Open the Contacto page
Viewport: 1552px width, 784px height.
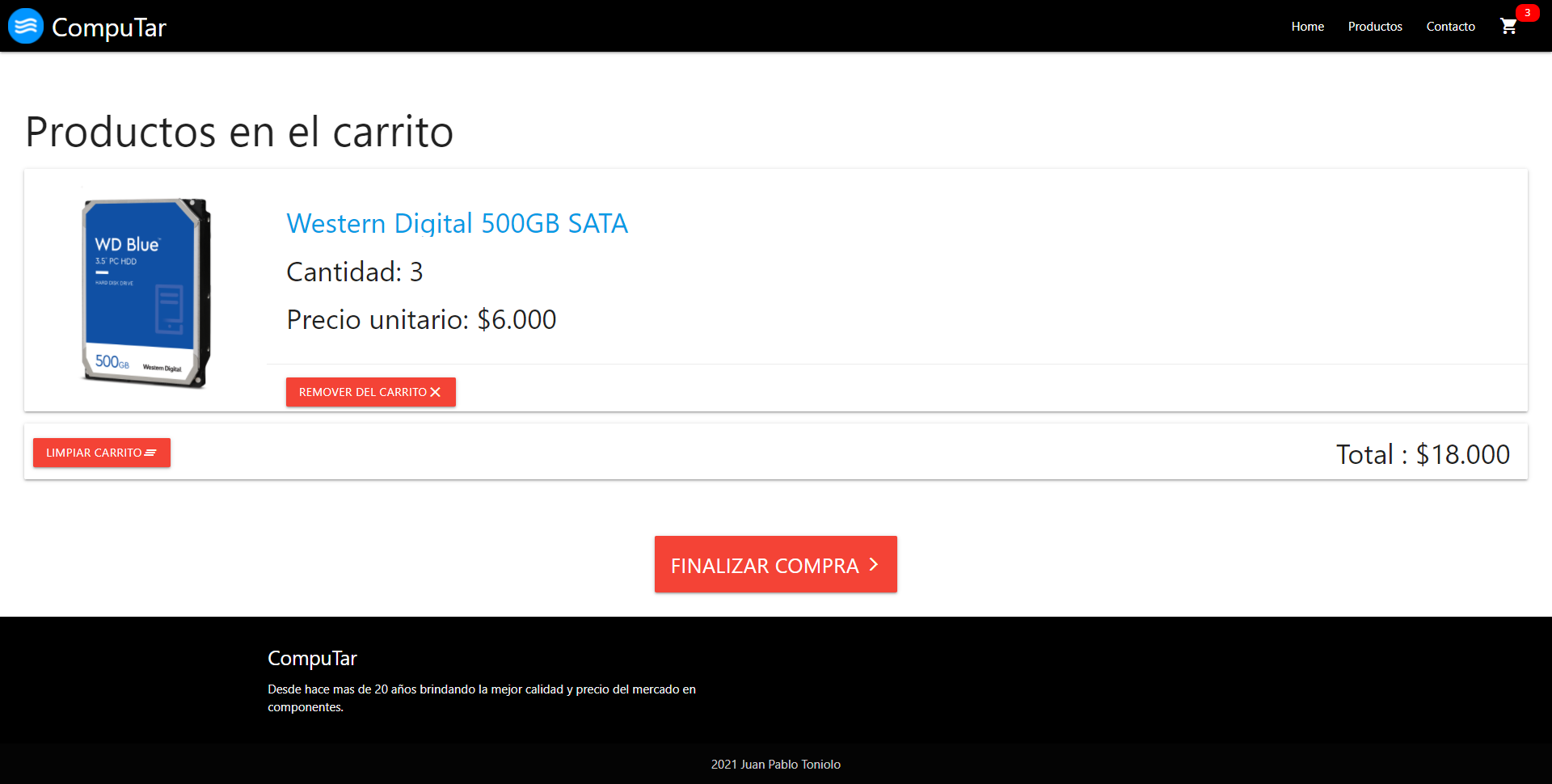click(1450, 27)
